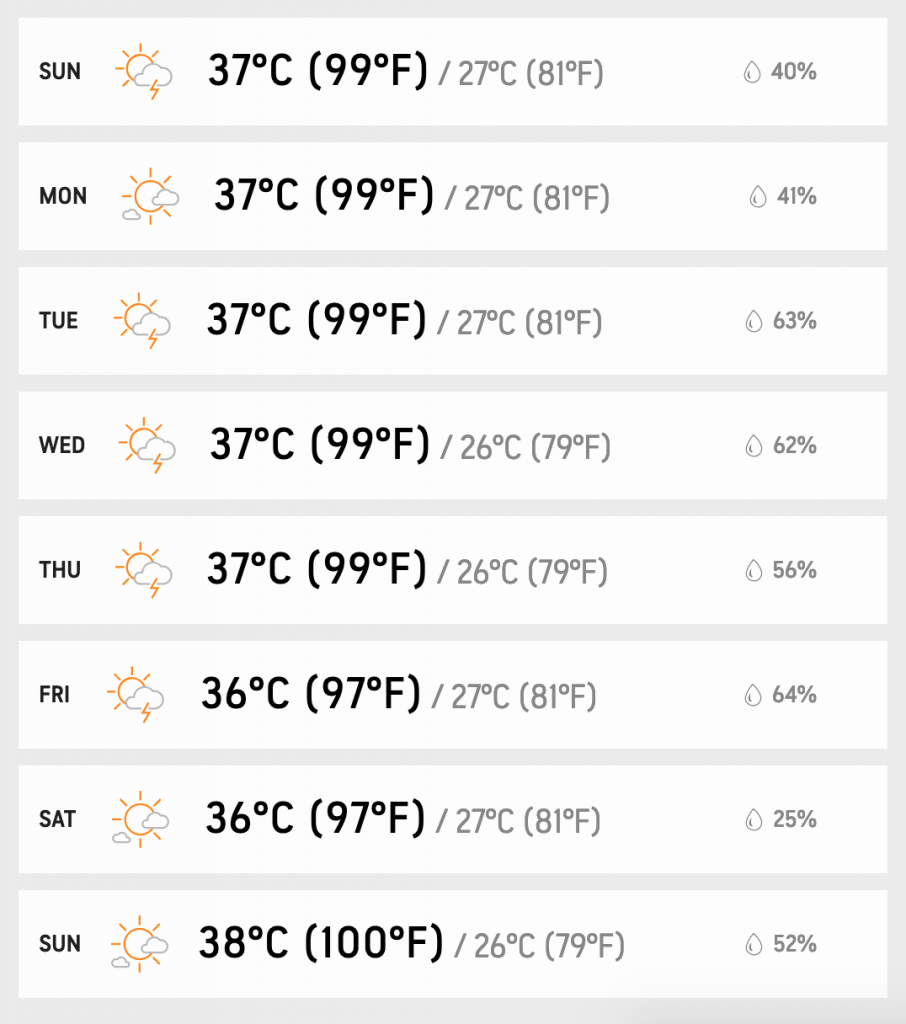This screenshot has height=1024, width=906.
Task: Click the partly cloudy icon for SAT
Action: click(140, 820)
